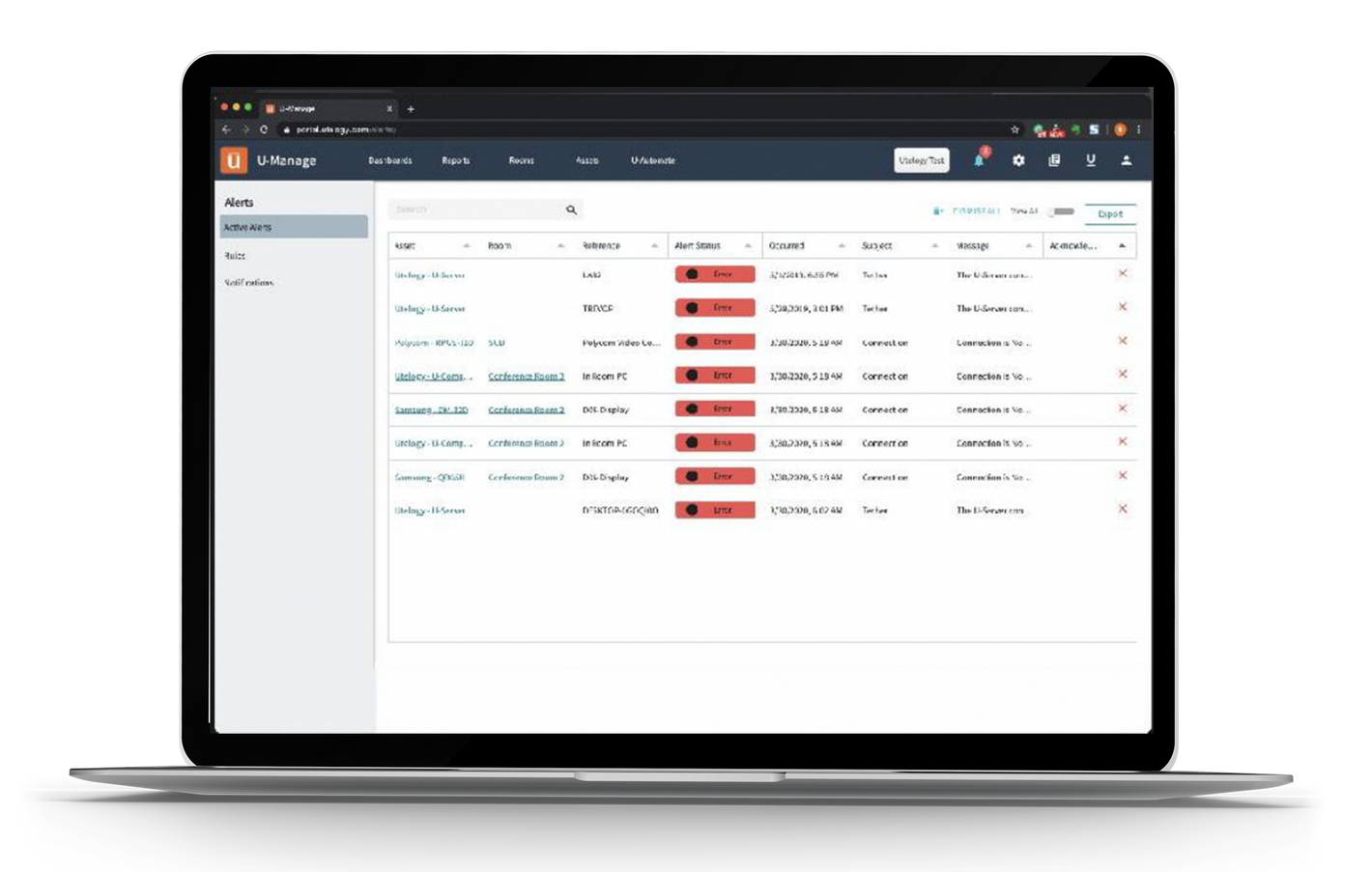This screenshot has width=1372, height=872.
Task: Open the notifications bell in header
Action: (979, 161)
